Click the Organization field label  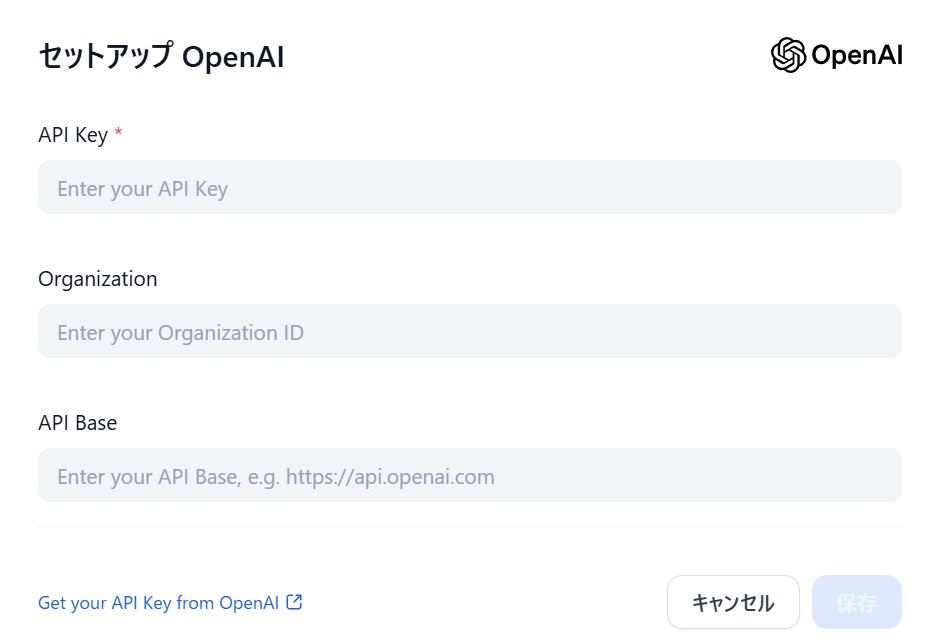coord(98,279)
